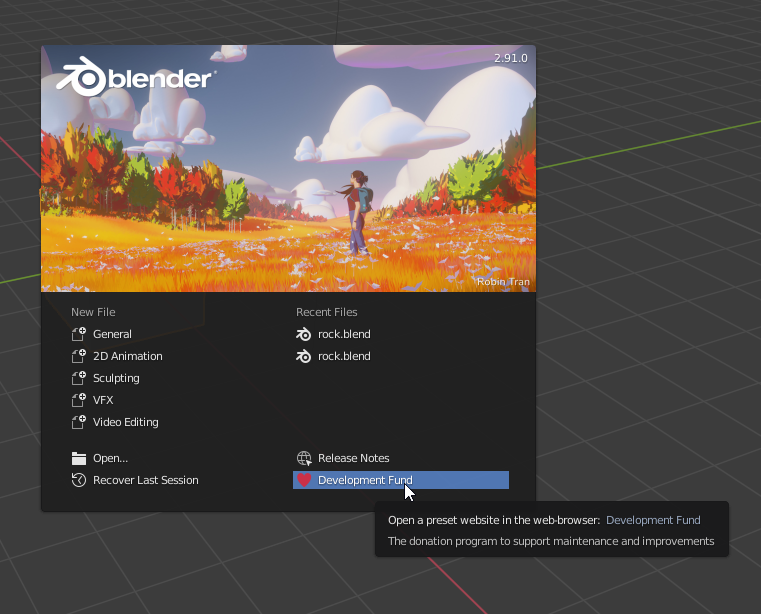The width and height of the screenshot is (761, 614).
Task: Click the new file icon beside 2D Animation
Action: point(79,356)
